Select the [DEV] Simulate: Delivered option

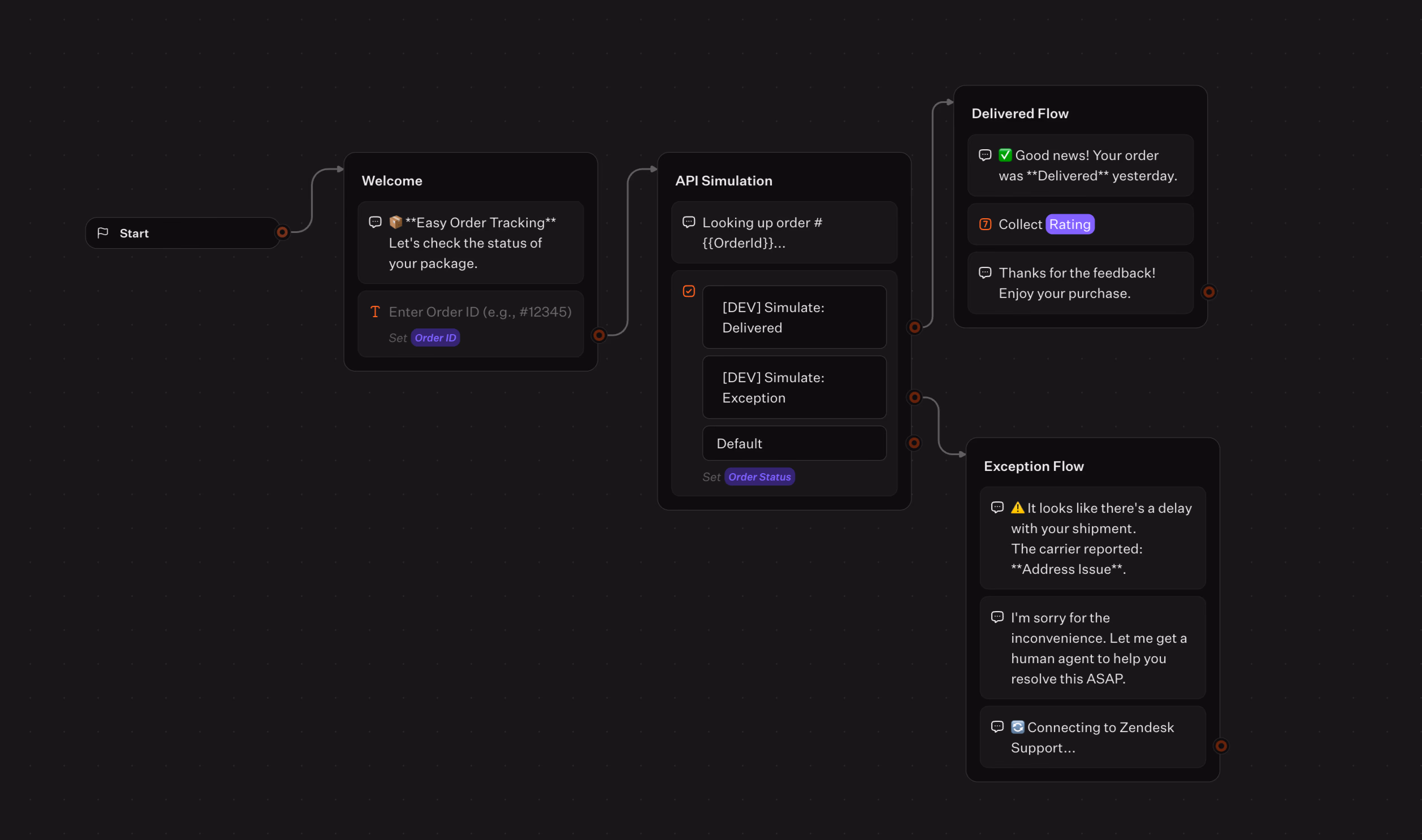tap(794, 317)
